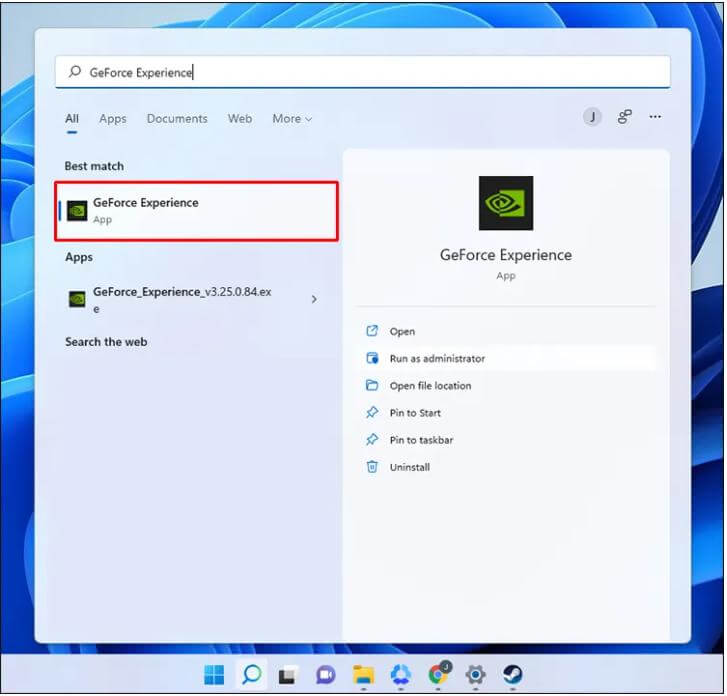
Task: Click the large NVIDIA logo in preview pane
Action: (x=506, y=203)
